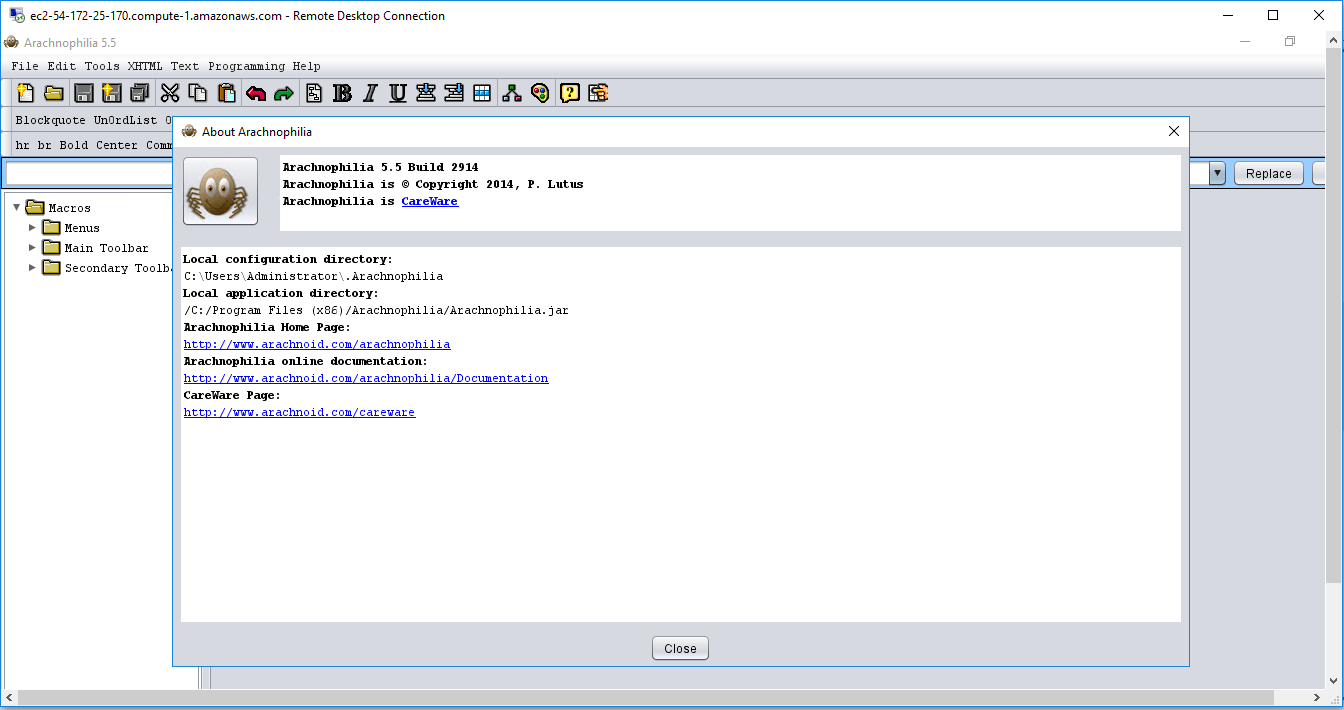
Task: Open the color palette tool
Action: (540, 93)
